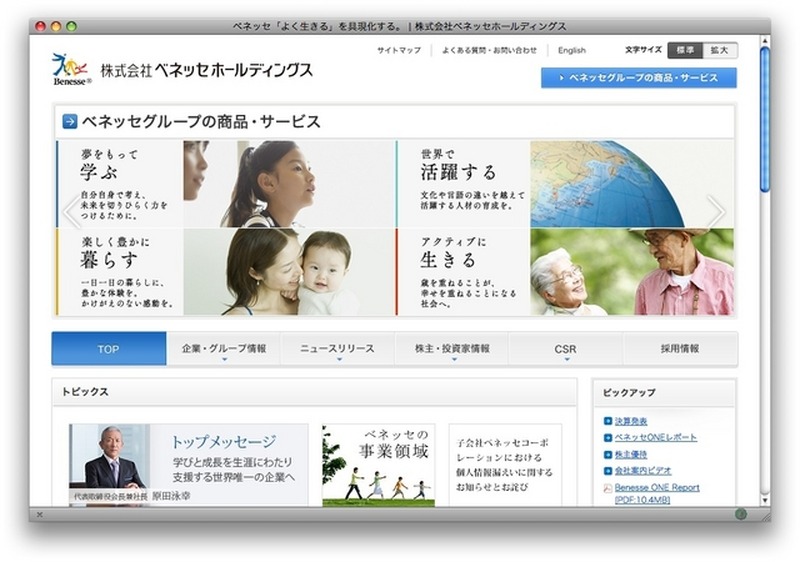Click the left carousel arrow

71,211
